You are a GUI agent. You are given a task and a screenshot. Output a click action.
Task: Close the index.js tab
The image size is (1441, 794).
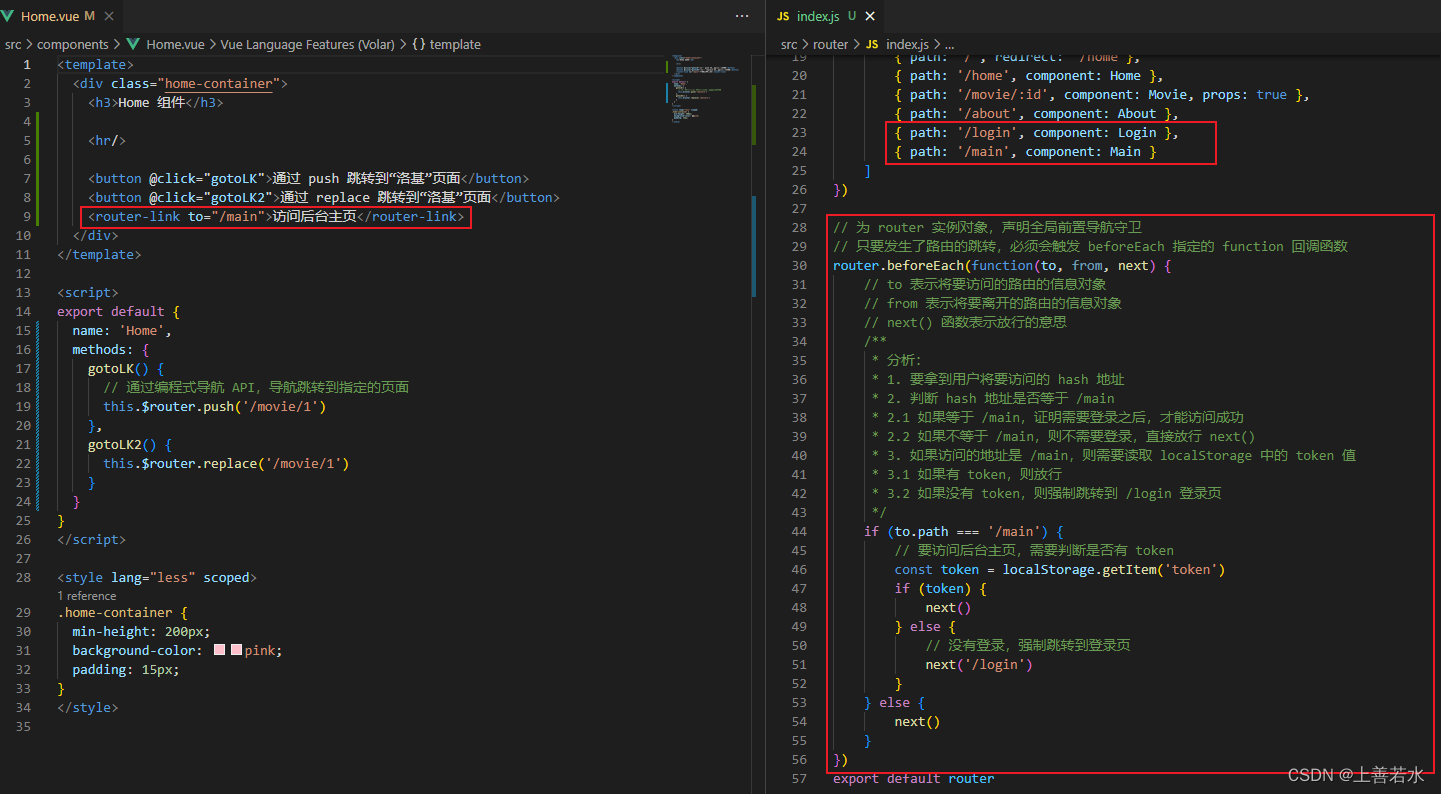tap(870, 16)
